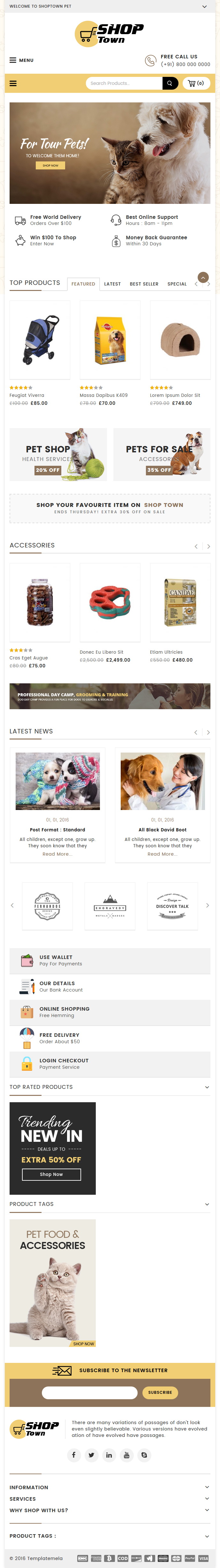Expand the Welcome to Shoptown Pet header
220x1568 pixels.
point(204,6)
